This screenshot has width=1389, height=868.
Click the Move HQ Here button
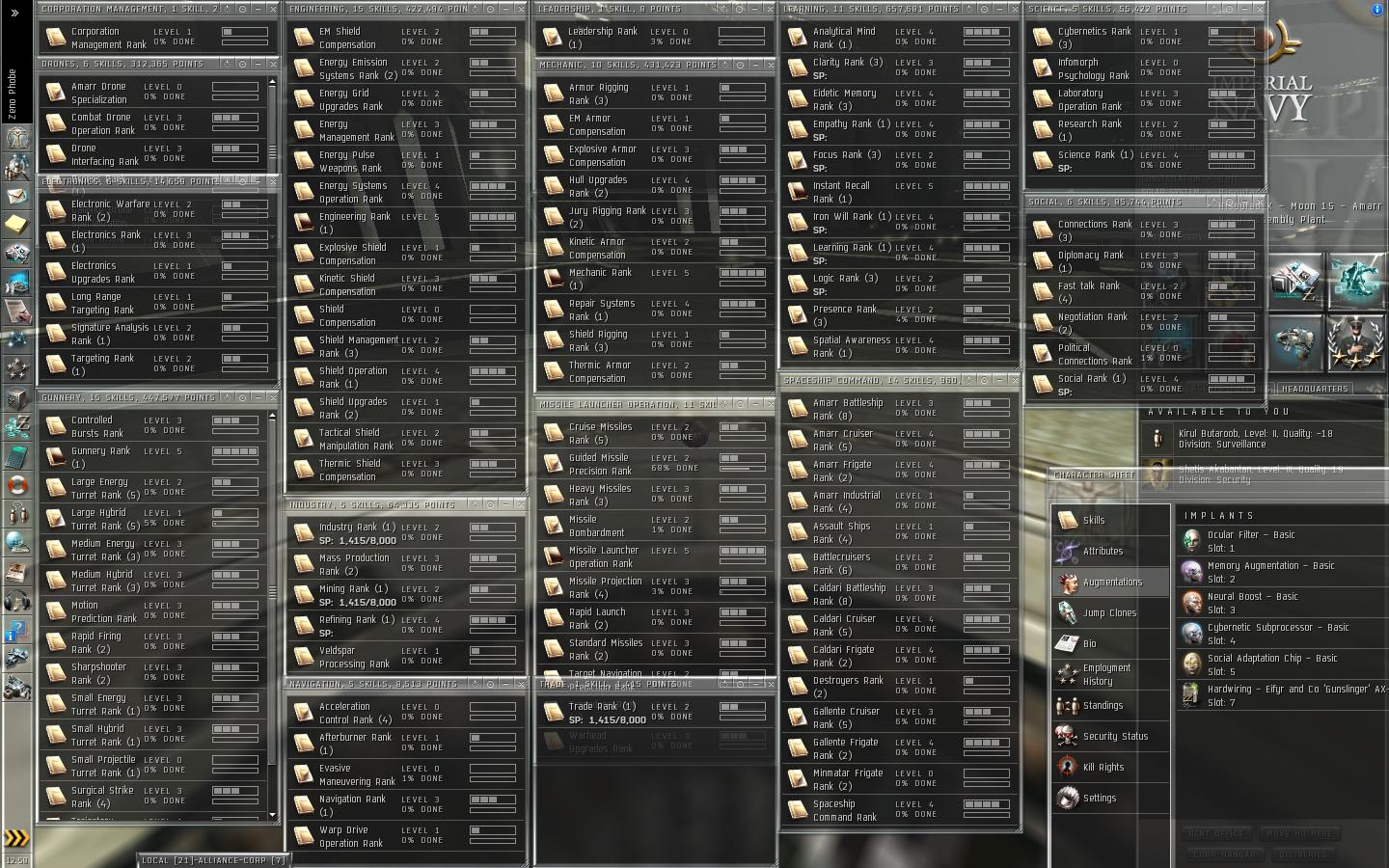(1300, 833)
